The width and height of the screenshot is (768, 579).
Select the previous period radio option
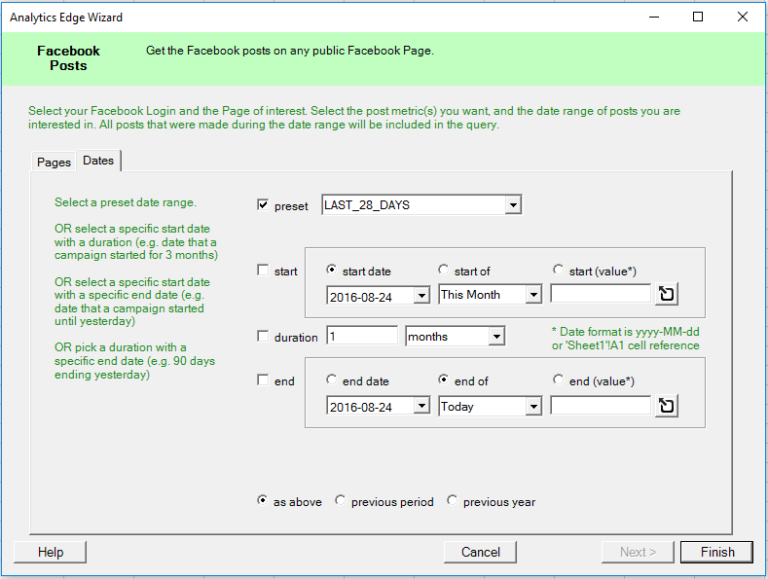[x=341, y=501]
